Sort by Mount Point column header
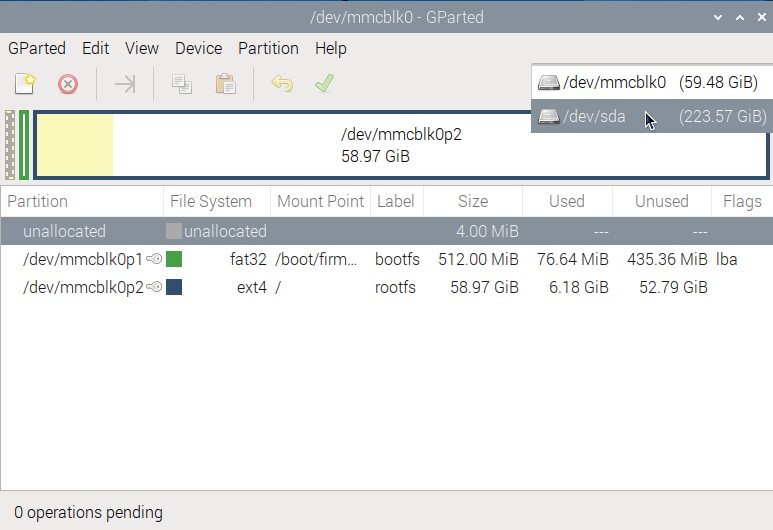This screenshot has height=530, width=773. pos(320,201)
